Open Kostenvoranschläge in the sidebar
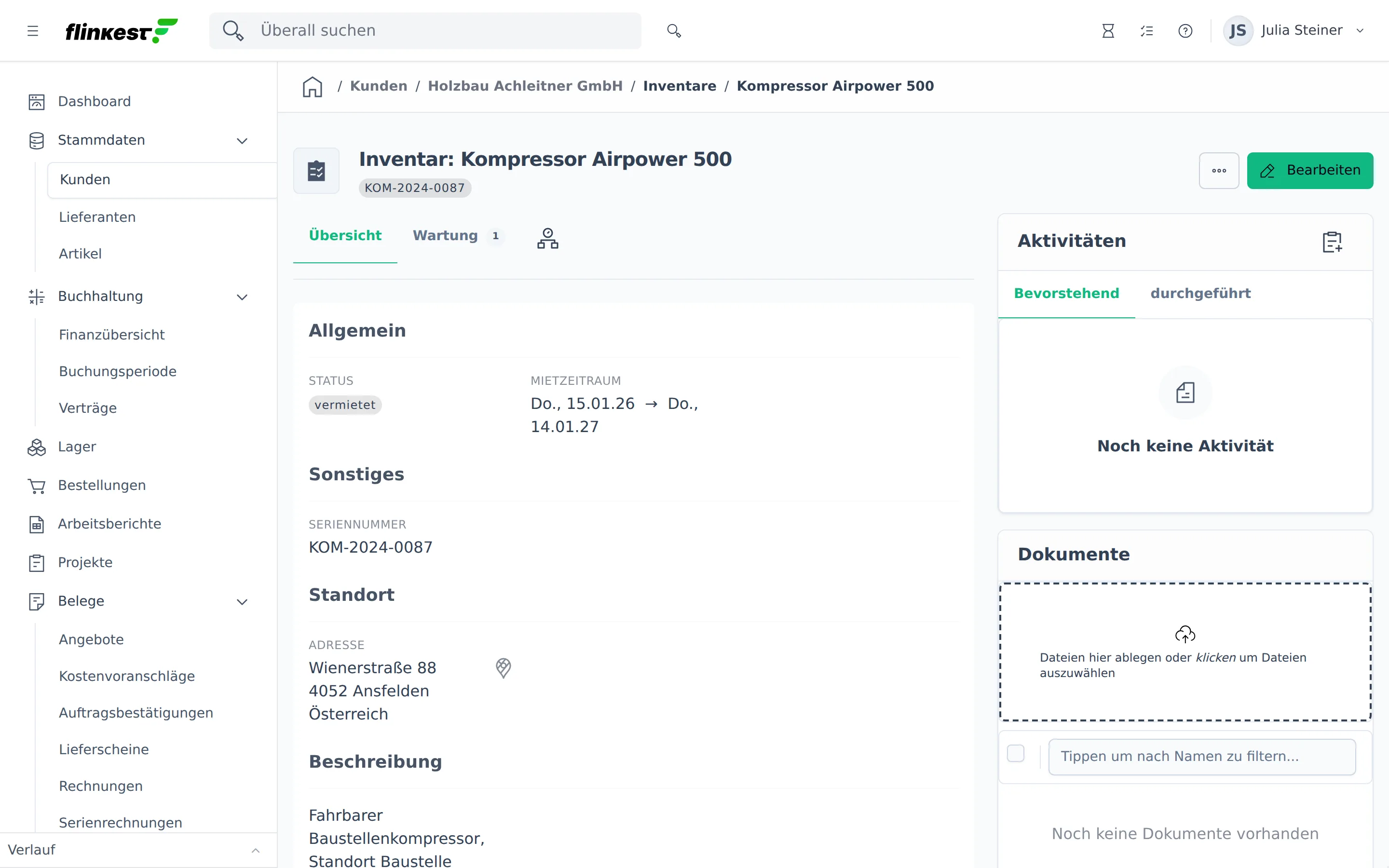Image resolution: width=1389 pixels, height=868 pixels. click(x=127, y=676)
